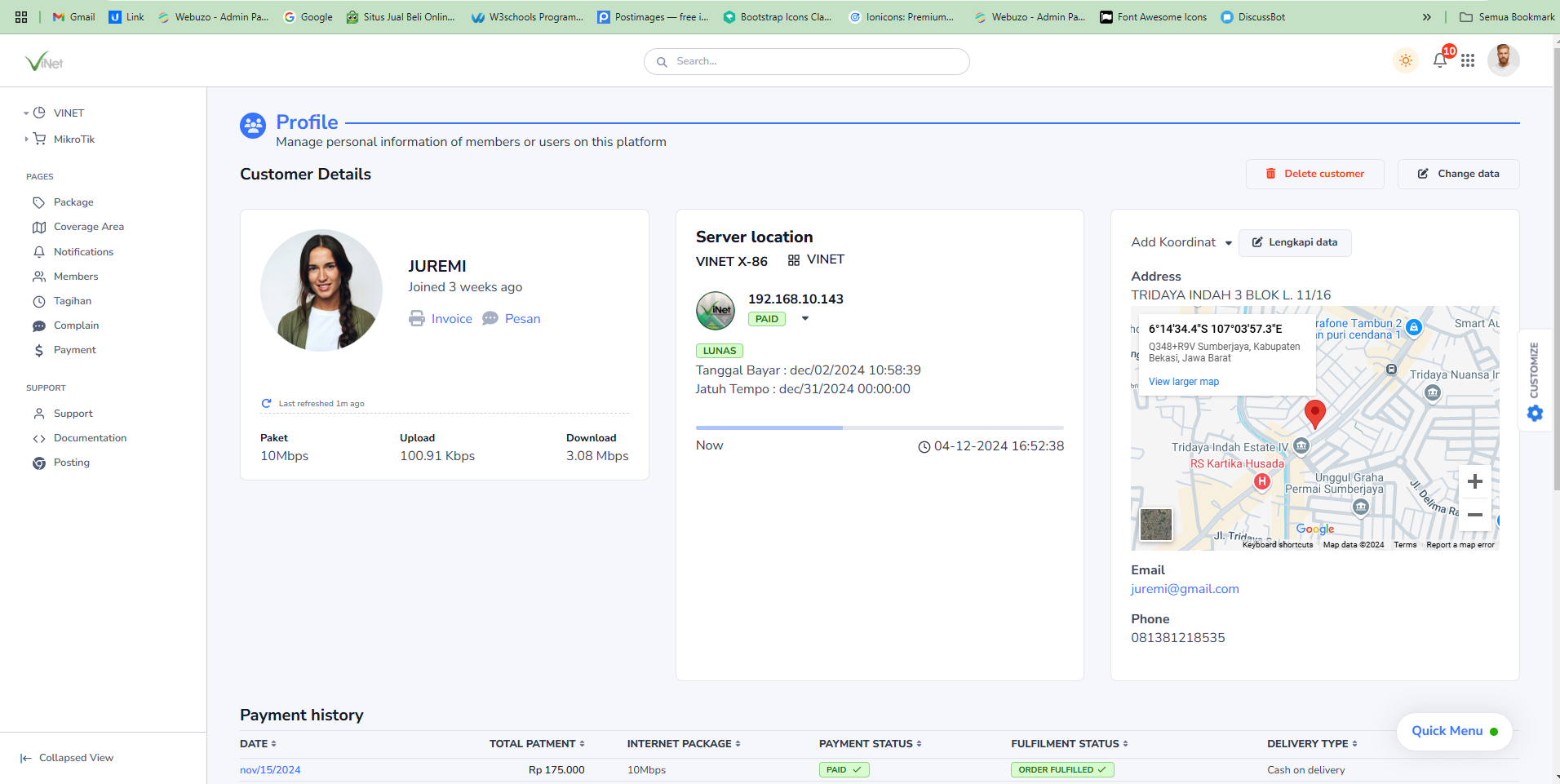Click PAID badge in payment history row
Screen dimensions: 1560x784
tap(844, 770)
